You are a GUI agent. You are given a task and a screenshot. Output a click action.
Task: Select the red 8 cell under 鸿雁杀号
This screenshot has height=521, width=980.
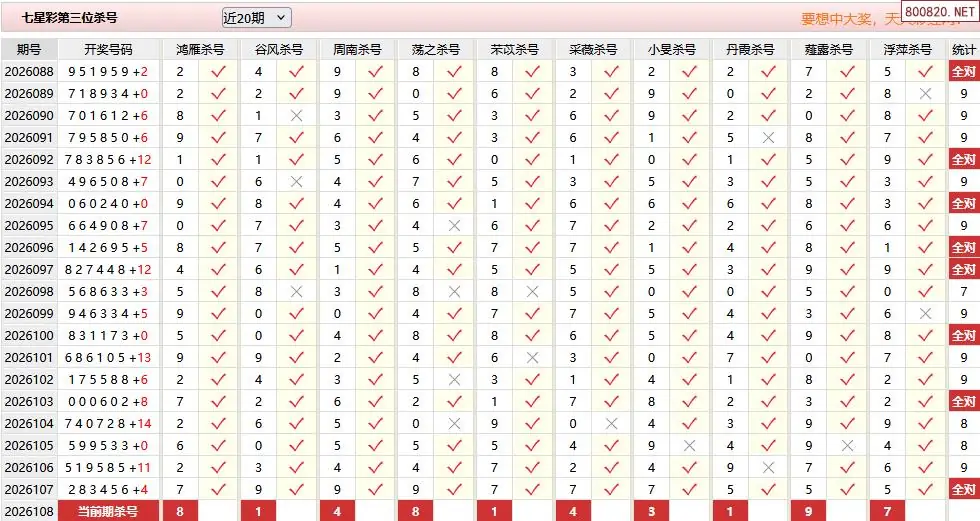180,511
